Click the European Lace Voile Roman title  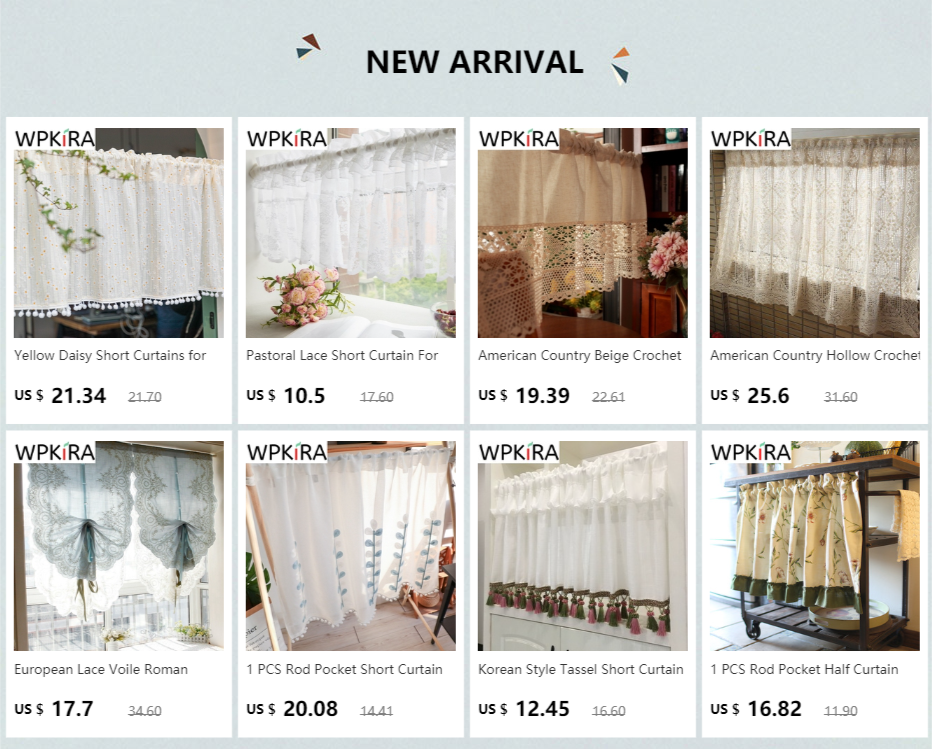[101, 669]
